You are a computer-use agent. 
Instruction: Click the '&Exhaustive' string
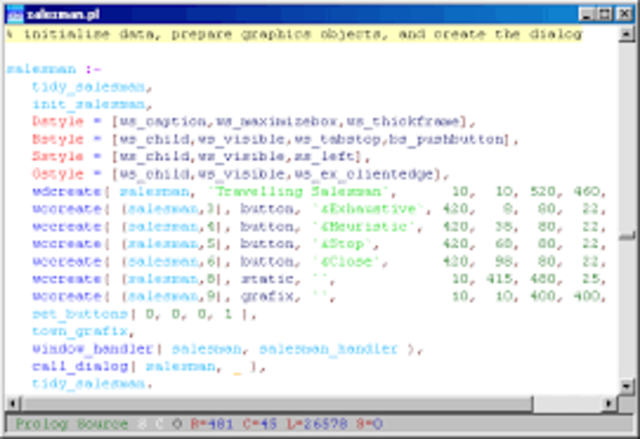point(369,209)
